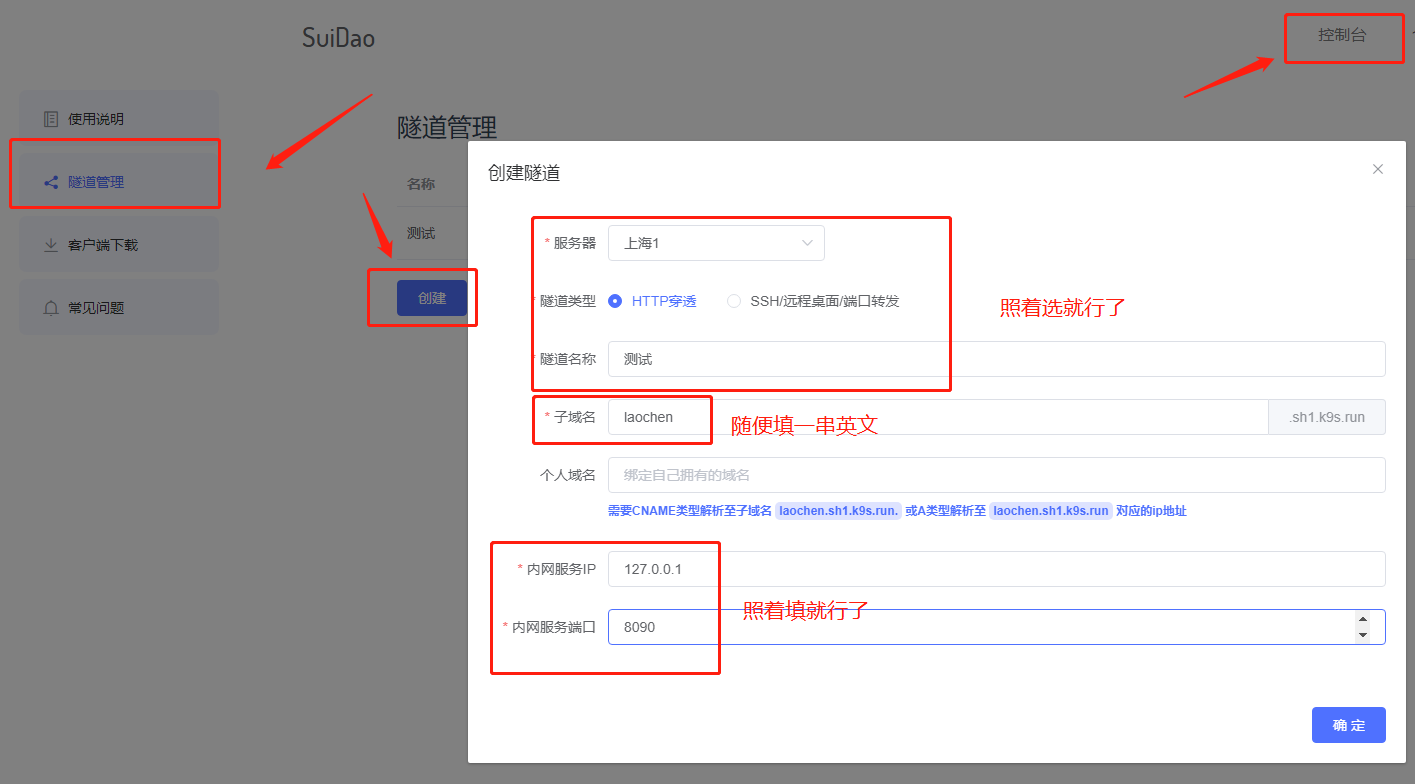This screenshot has width=1415, height=784.
Task: Open 使用说明 in the sidebar
Action: point(119,119)
